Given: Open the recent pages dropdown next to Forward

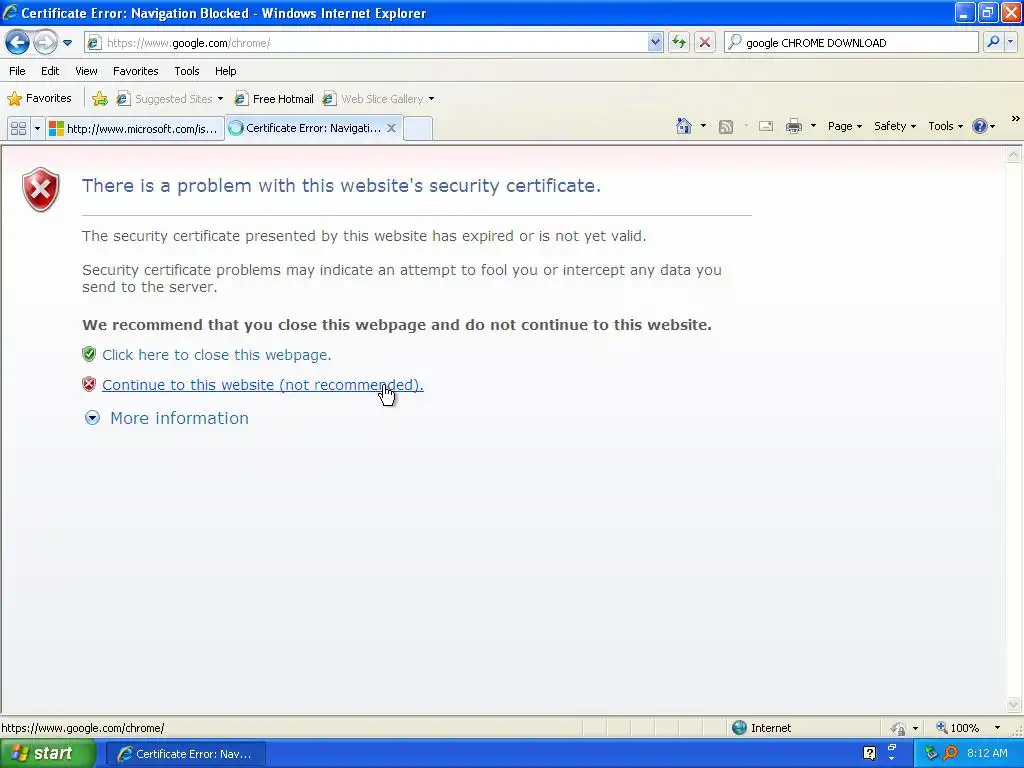Looking at the screenshot, I should click(67, 43).
